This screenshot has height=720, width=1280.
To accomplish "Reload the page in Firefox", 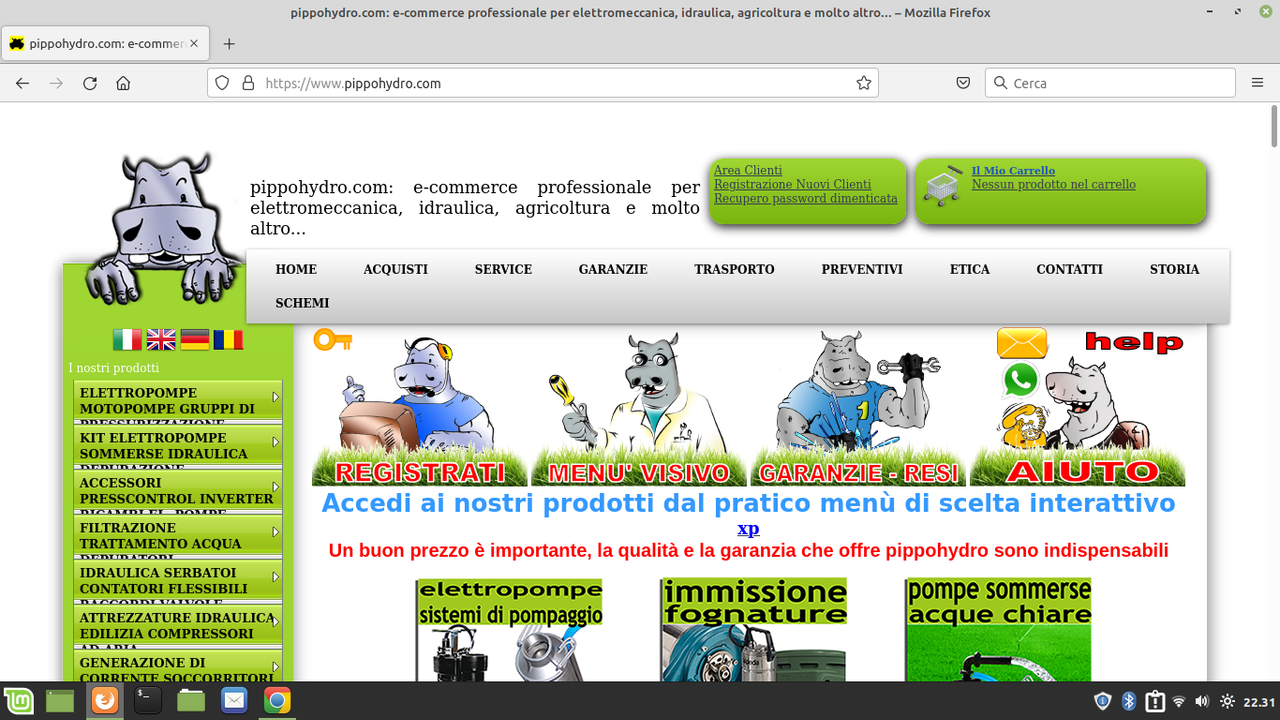I will tap(90, 83).
